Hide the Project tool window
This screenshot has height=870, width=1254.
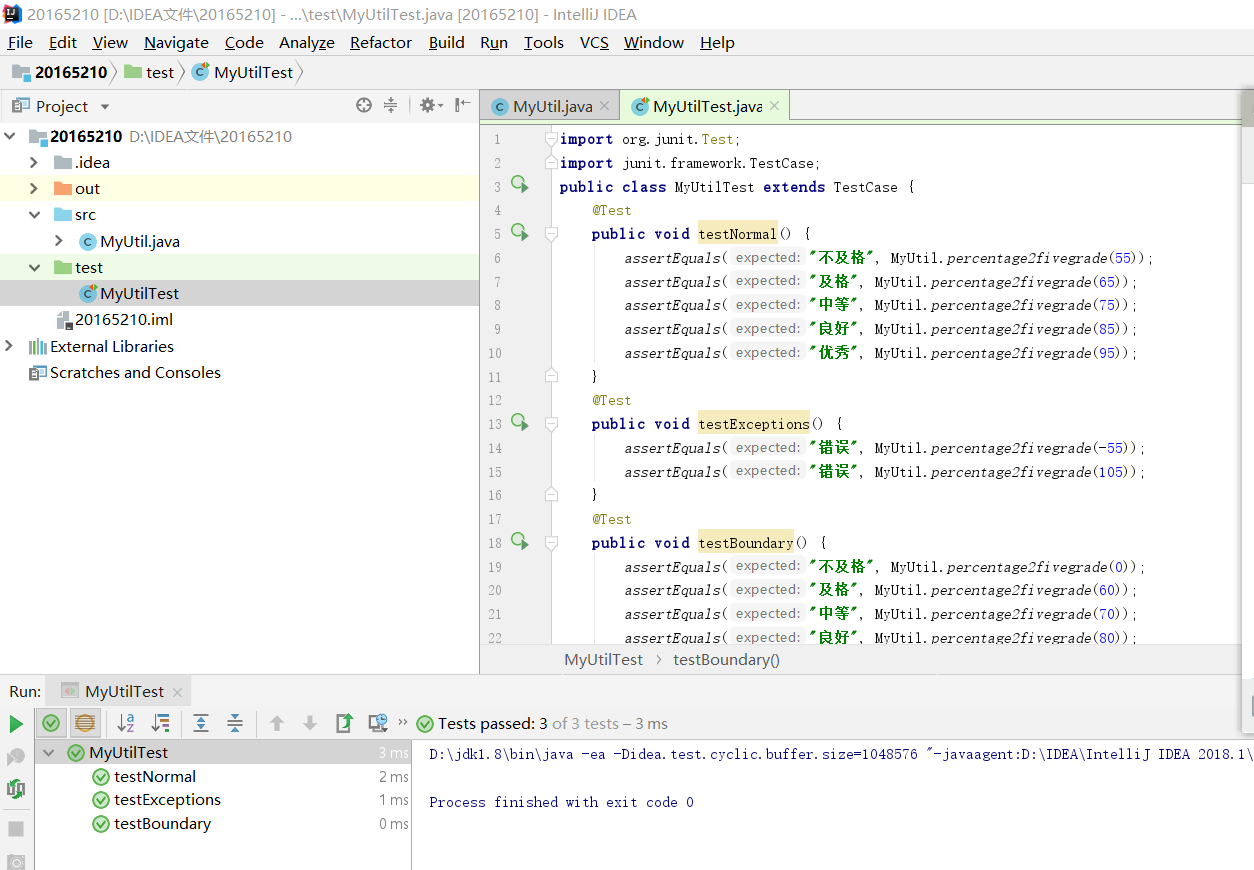(462, 105)
